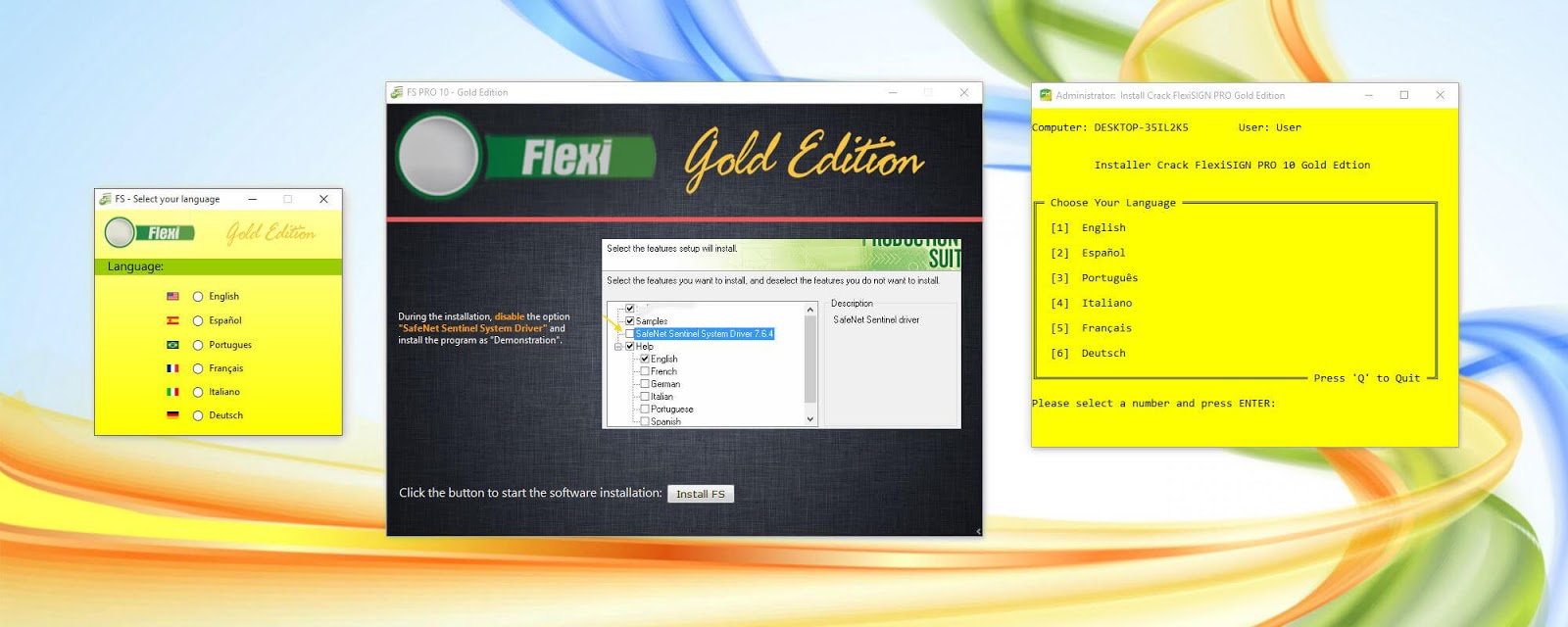
Task: Check the Portuguese help checkbox
Action: (645, 410)
